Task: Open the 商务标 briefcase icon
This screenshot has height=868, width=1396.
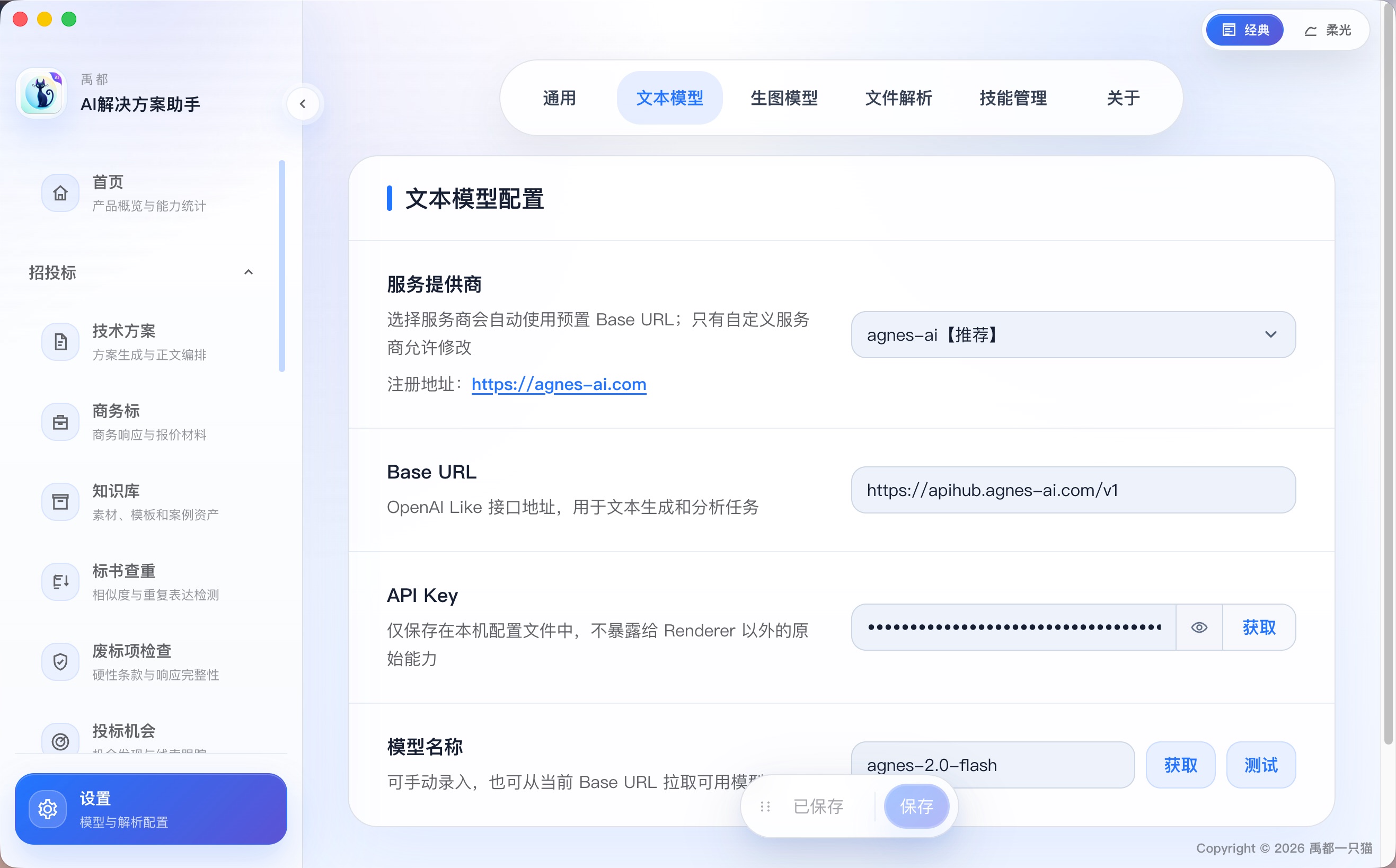Action: pyautogui.click(x=60, y=422)
